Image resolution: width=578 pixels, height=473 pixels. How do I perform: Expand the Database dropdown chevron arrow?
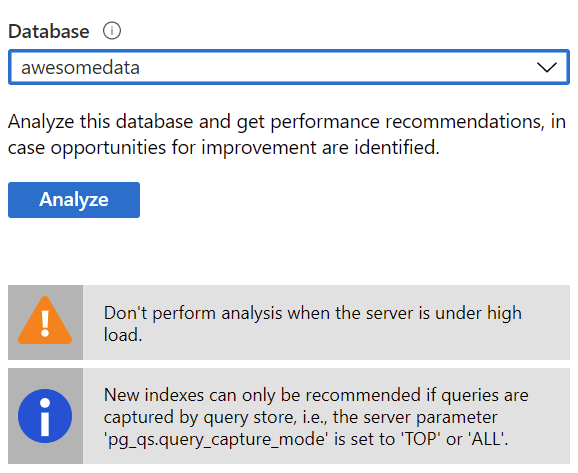pyautogui.click(x=547, y=67)
